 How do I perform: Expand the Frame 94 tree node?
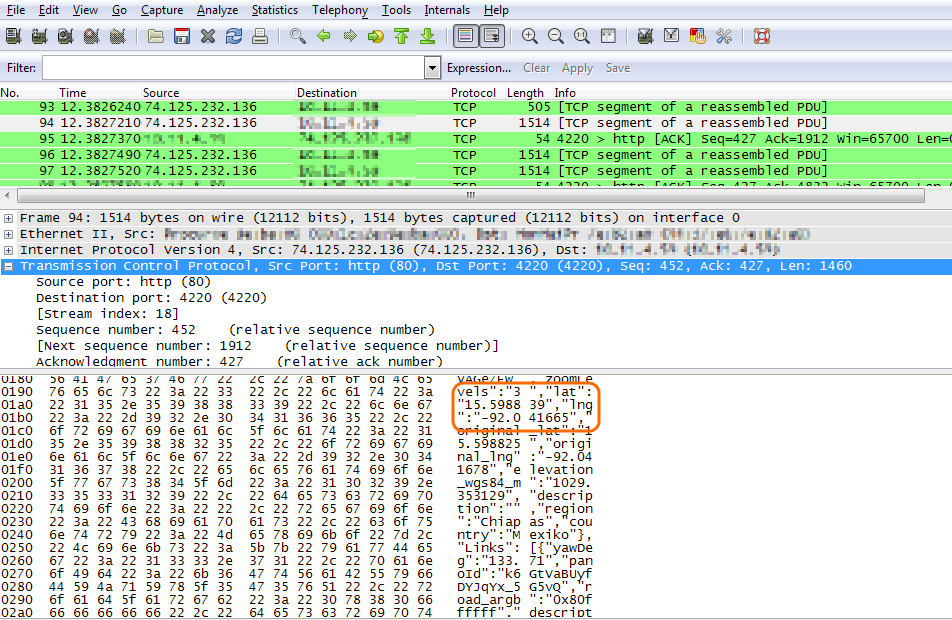(9, 218)
